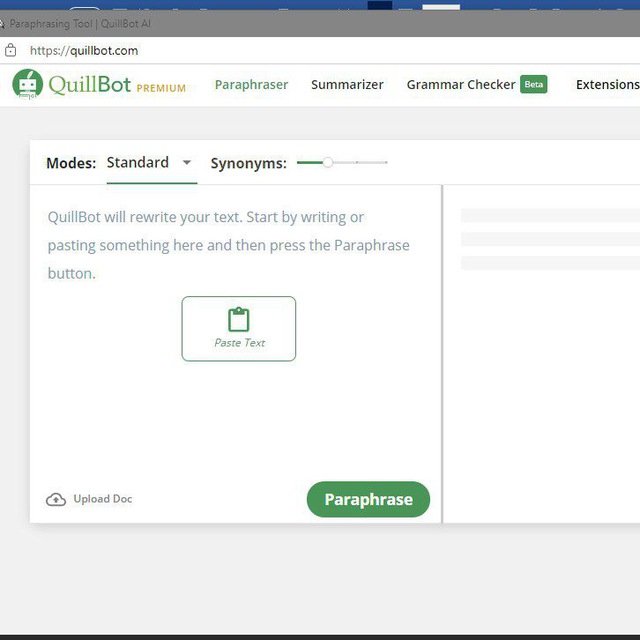Select the Standard mode

pyautogui.click(x=138, y=162)
